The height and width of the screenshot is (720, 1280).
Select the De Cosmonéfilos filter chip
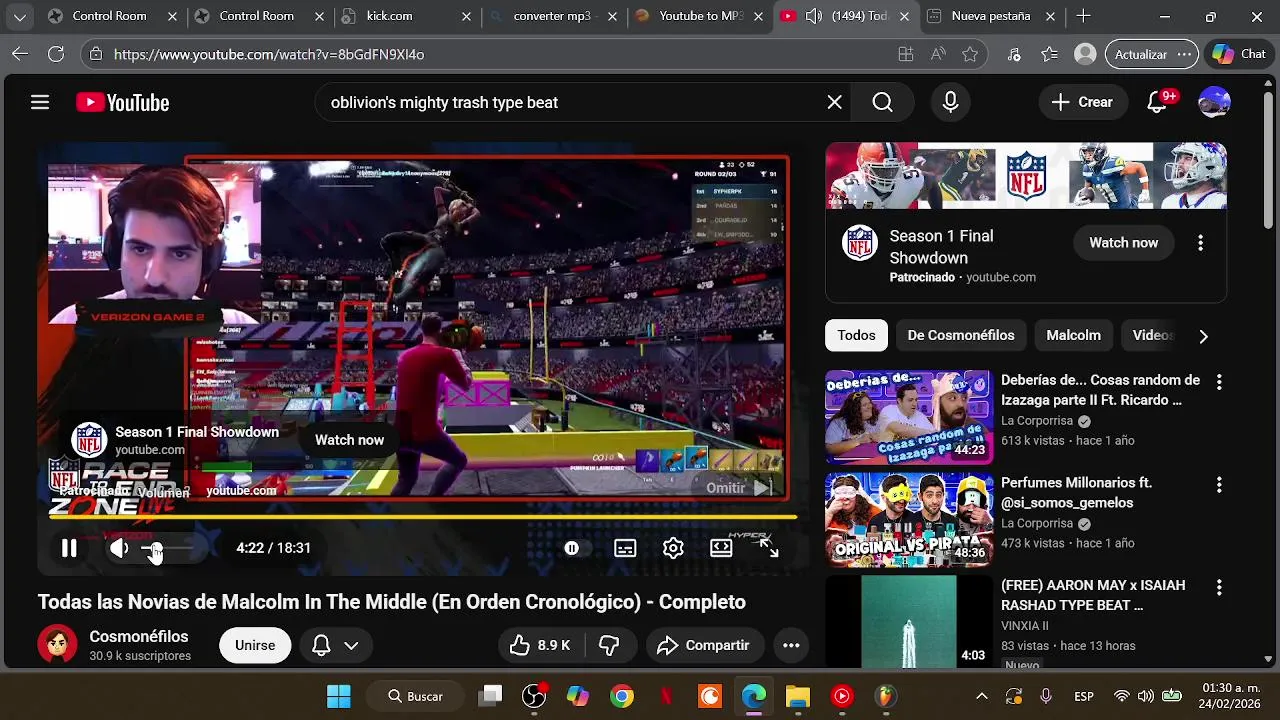pyautogui.click(x=961, y=335)
